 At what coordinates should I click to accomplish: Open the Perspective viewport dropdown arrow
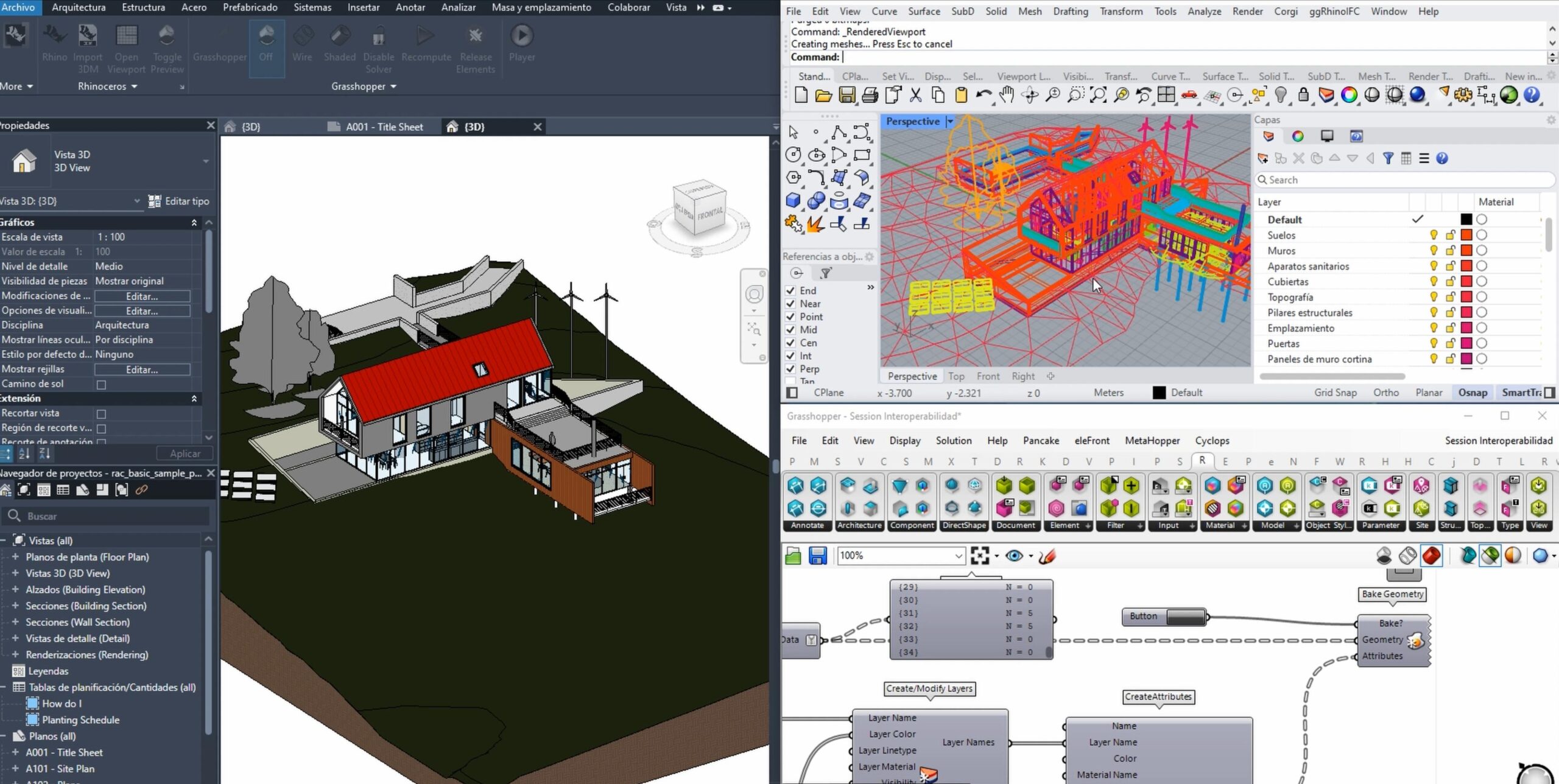pyautogui.click(x=949, y=122)
